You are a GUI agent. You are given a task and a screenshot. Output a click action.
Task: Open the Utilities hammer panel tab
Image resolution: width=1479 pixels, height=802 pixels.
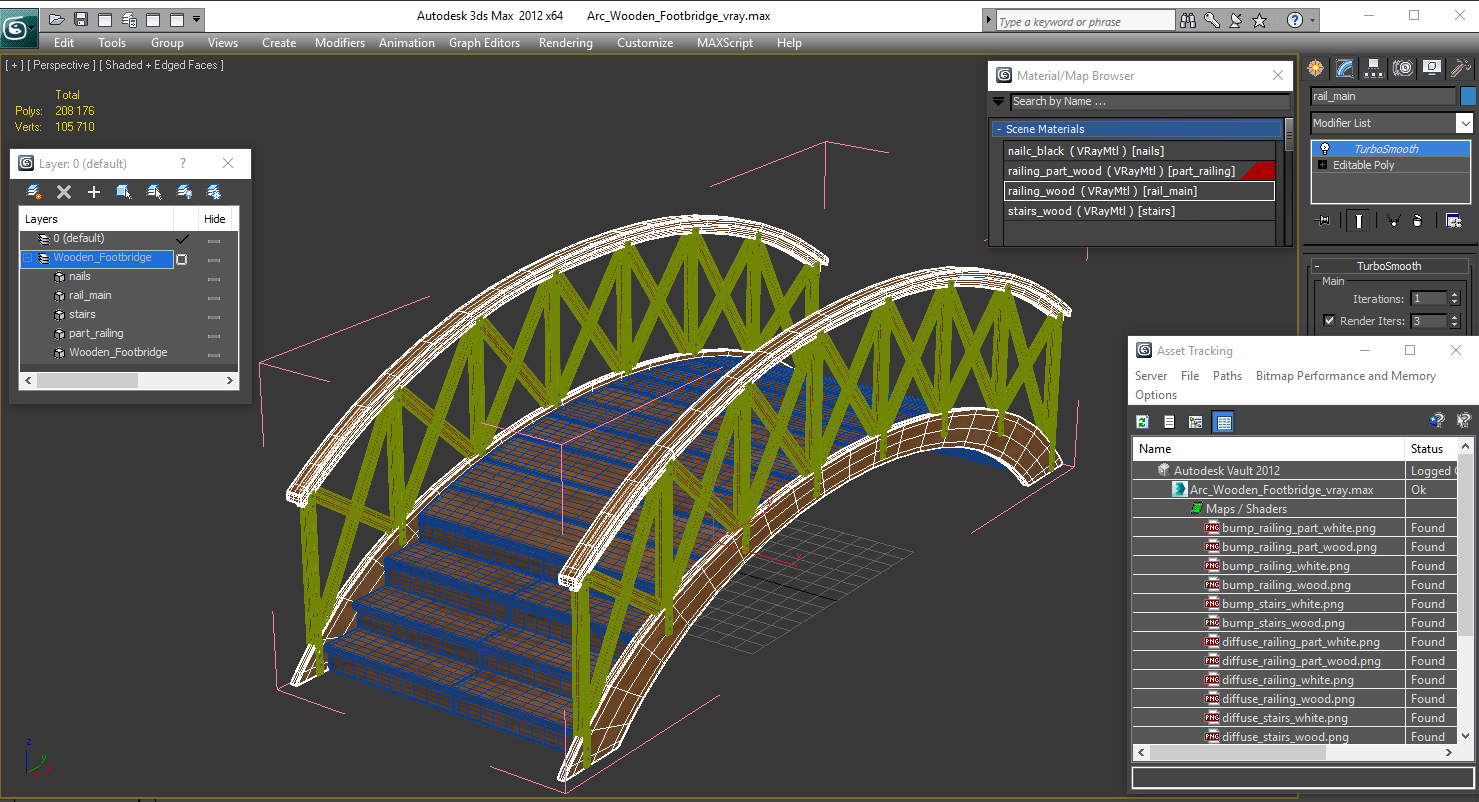1461,68
